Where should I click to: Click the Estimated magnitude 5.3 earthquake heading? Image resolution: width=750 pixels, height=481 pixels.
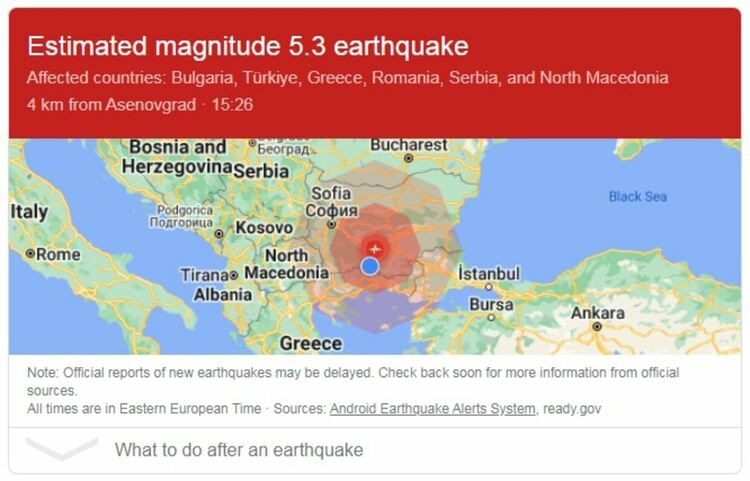point(248,46)
